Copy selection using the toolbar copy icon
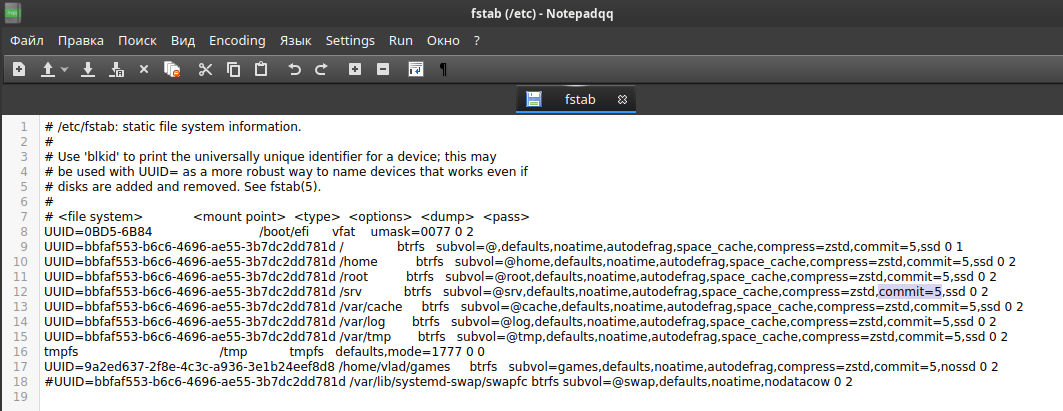The height and width of the screenshot is (411, 1063). coord(233,69)
